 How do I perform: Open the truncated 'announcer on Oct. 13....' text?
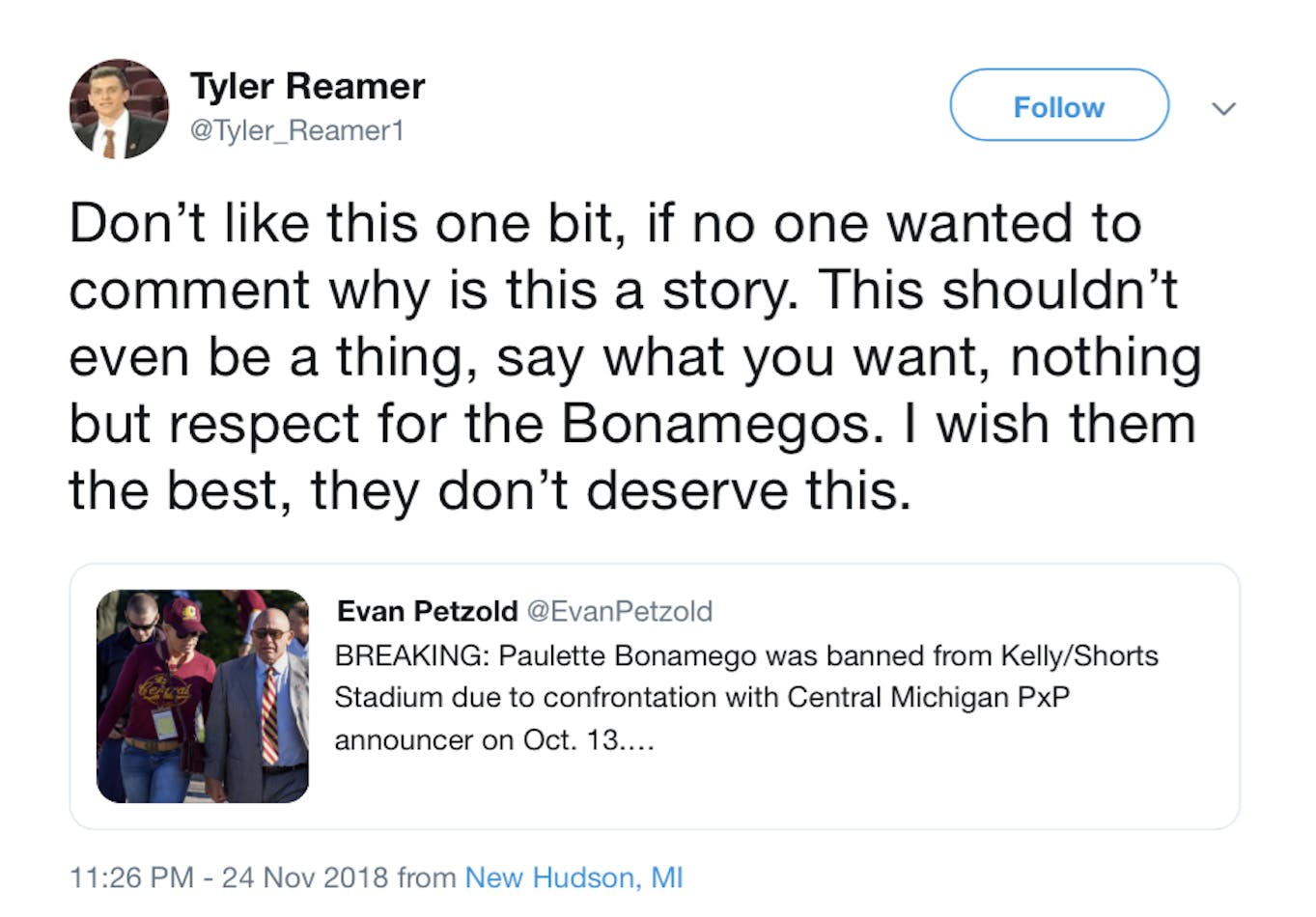coord(494,740)
